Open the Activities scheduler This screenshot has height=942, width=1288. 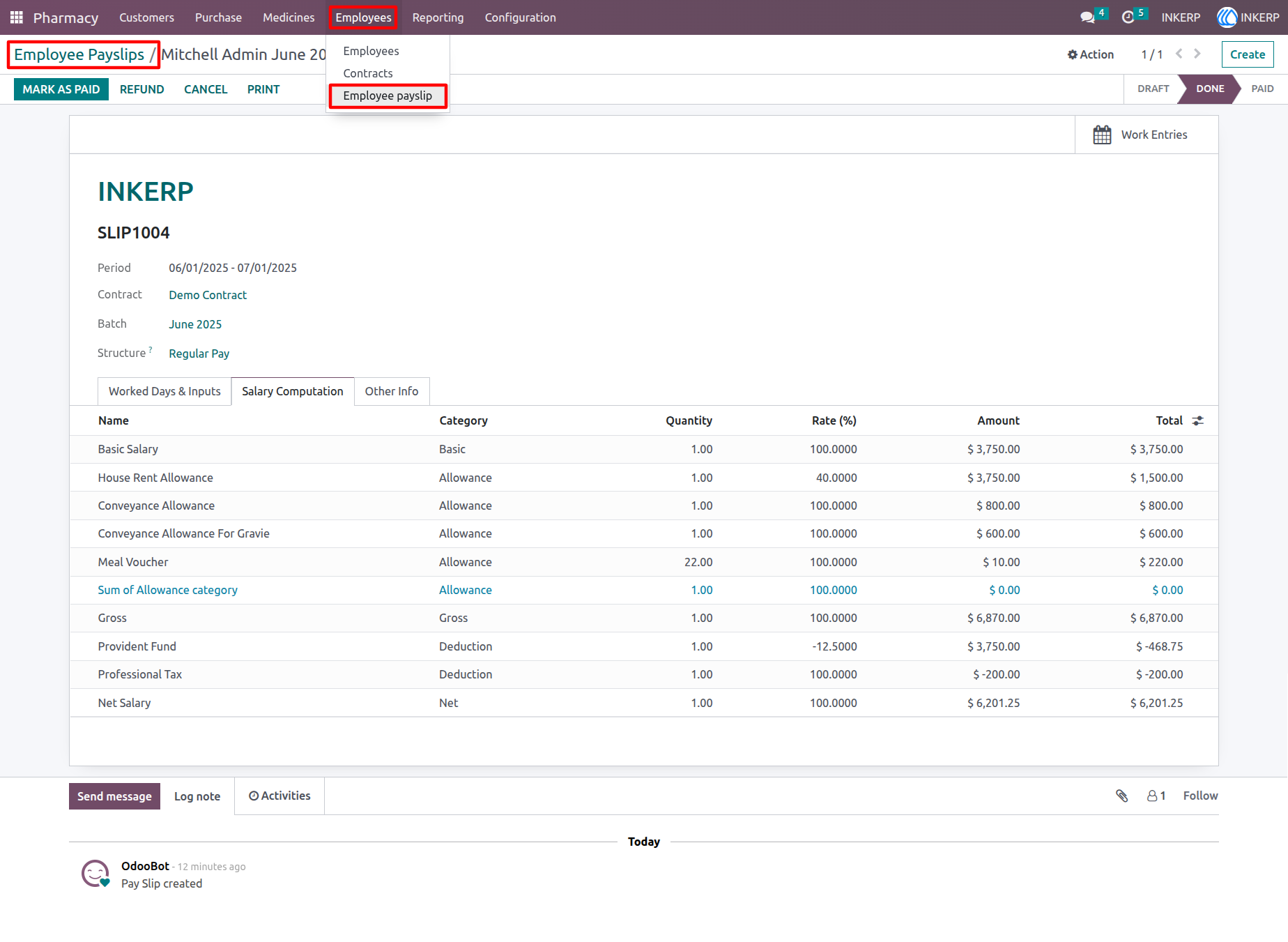point(279,796)
